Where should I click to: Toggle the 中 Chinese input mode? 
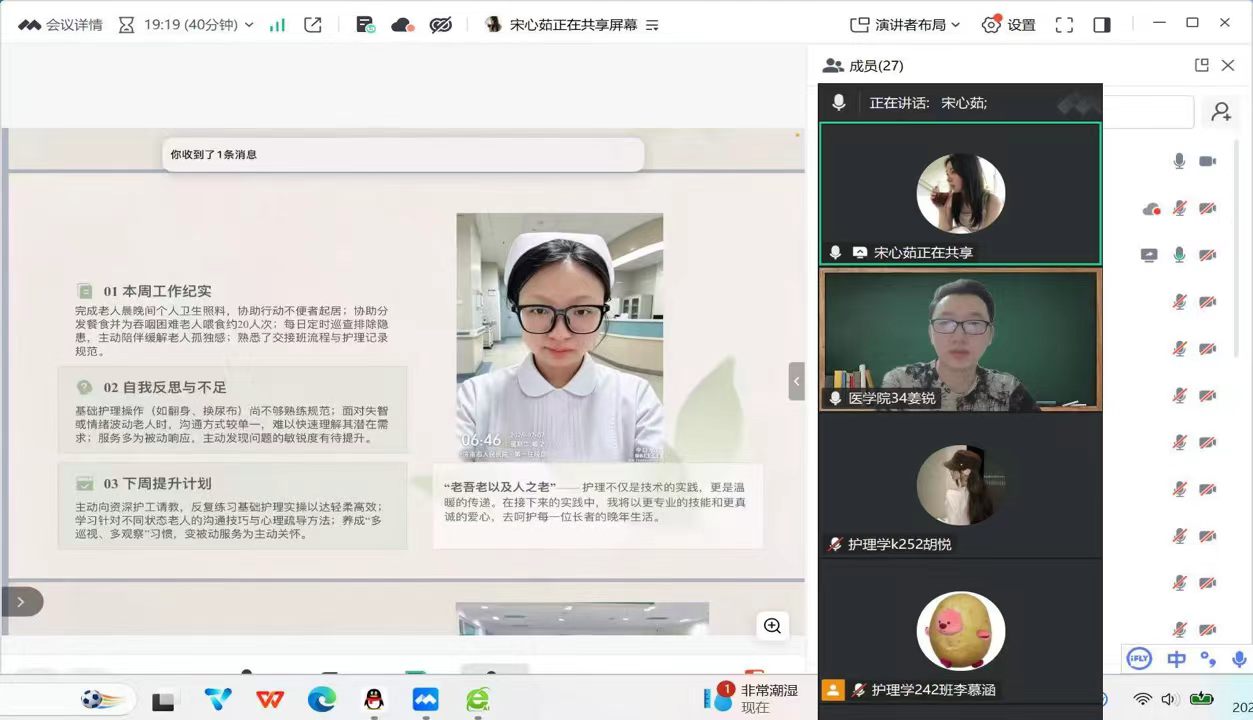point(1176,659)
